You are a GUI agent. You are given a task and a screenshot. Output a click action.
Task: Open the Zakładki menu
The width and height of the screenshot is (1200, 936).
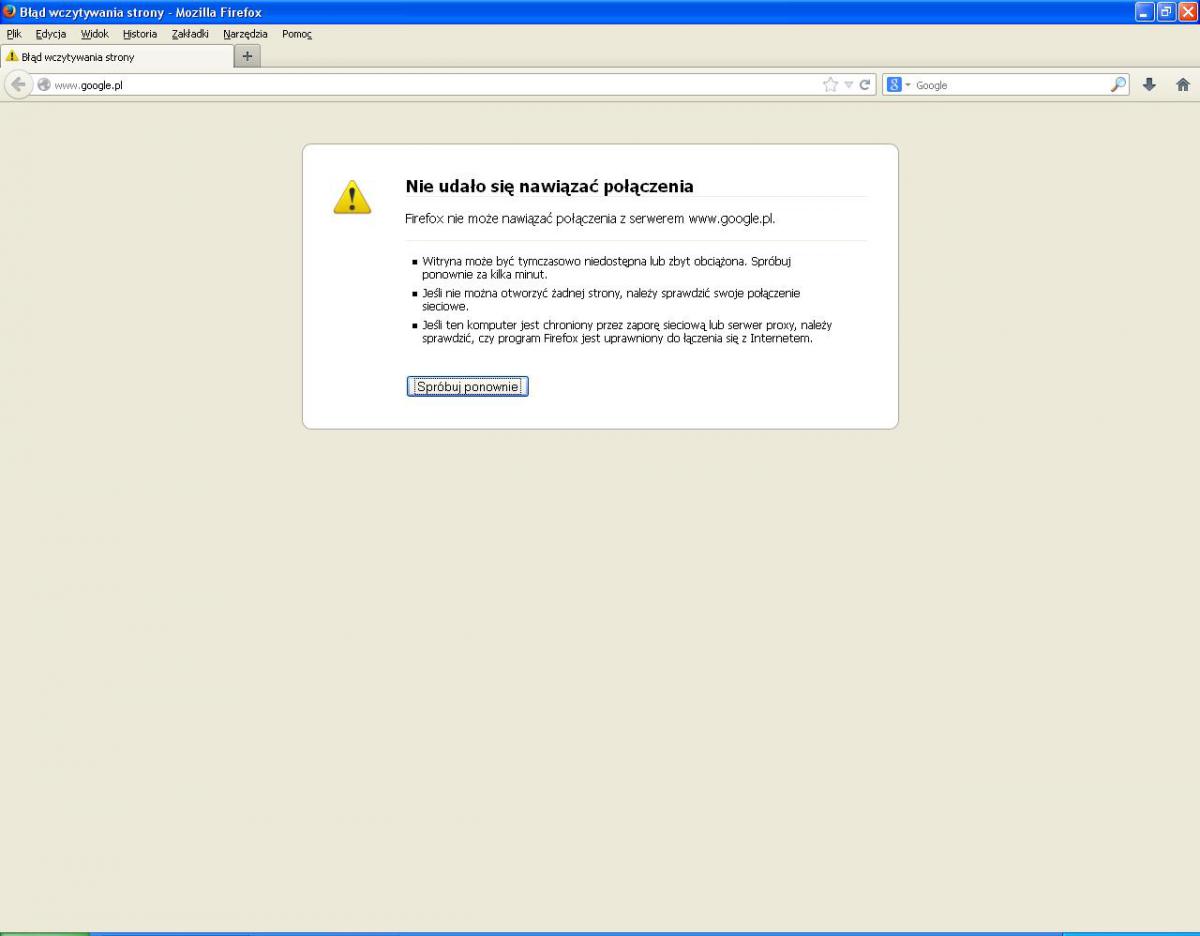[190, 34]
